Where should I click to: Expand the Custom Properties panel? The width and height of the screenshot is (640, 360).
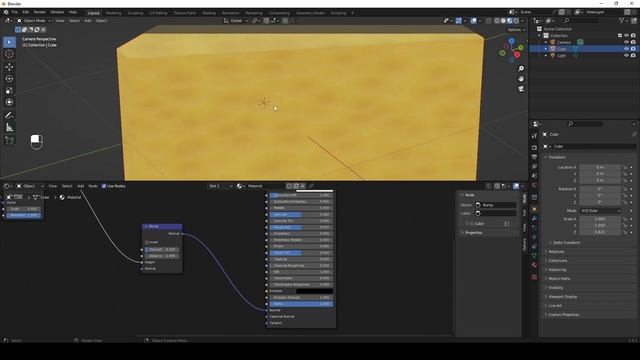point(563,315)
